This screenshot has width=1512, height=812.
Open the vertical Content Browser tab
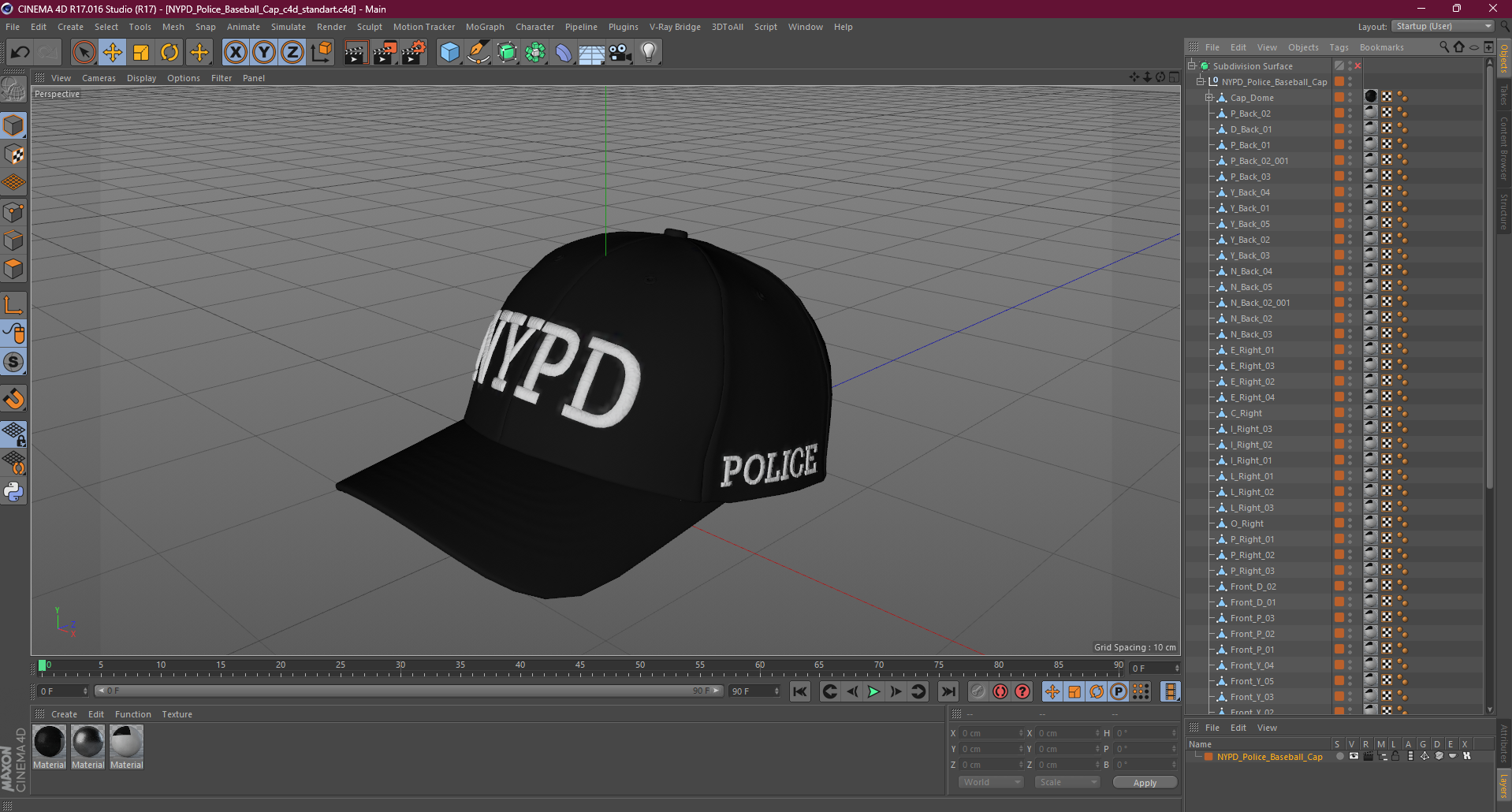1504,150
